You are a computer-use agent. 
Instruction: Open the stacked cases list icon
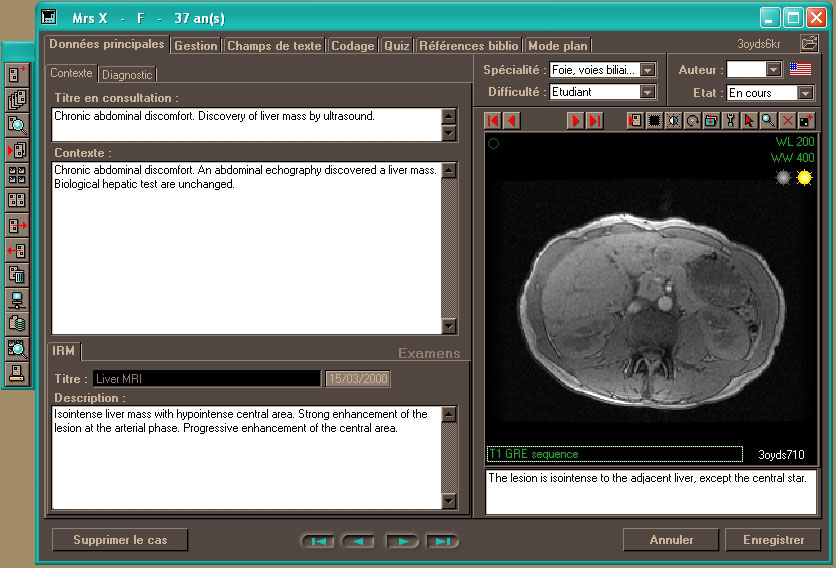tap(17, 100)
